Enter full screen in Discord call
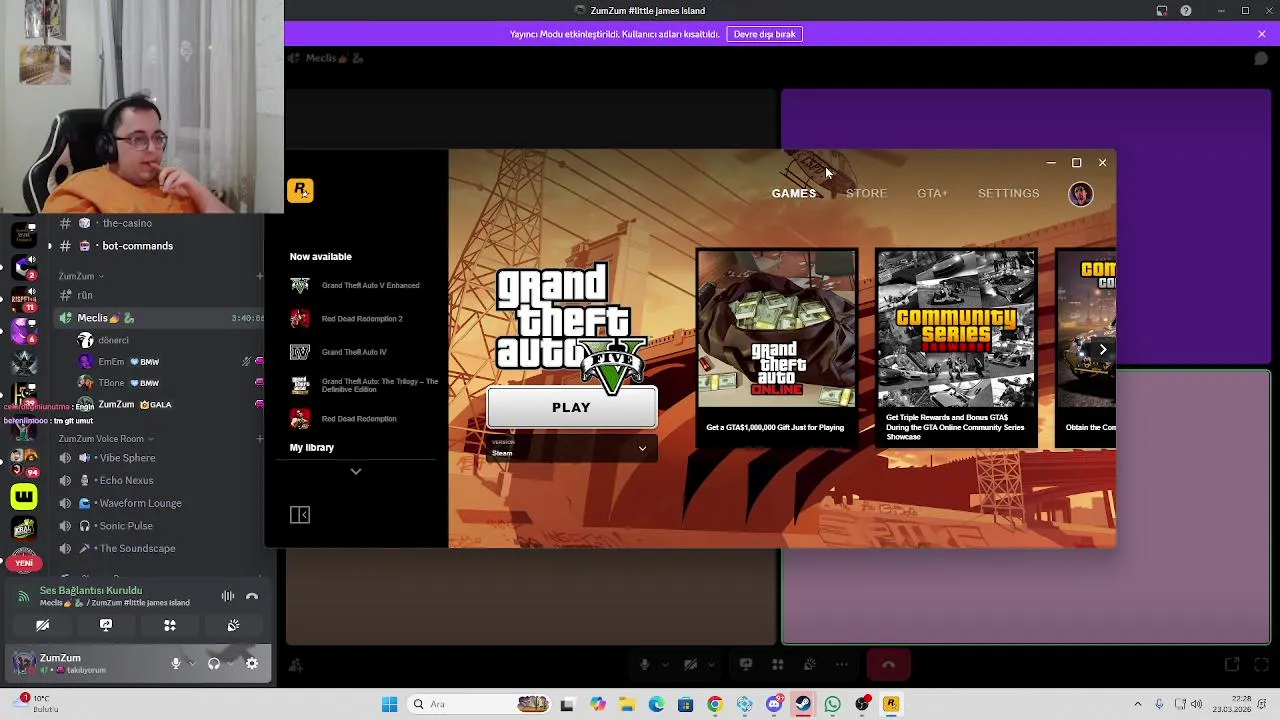This screenshot has height=720, width=1280. 1261,665
